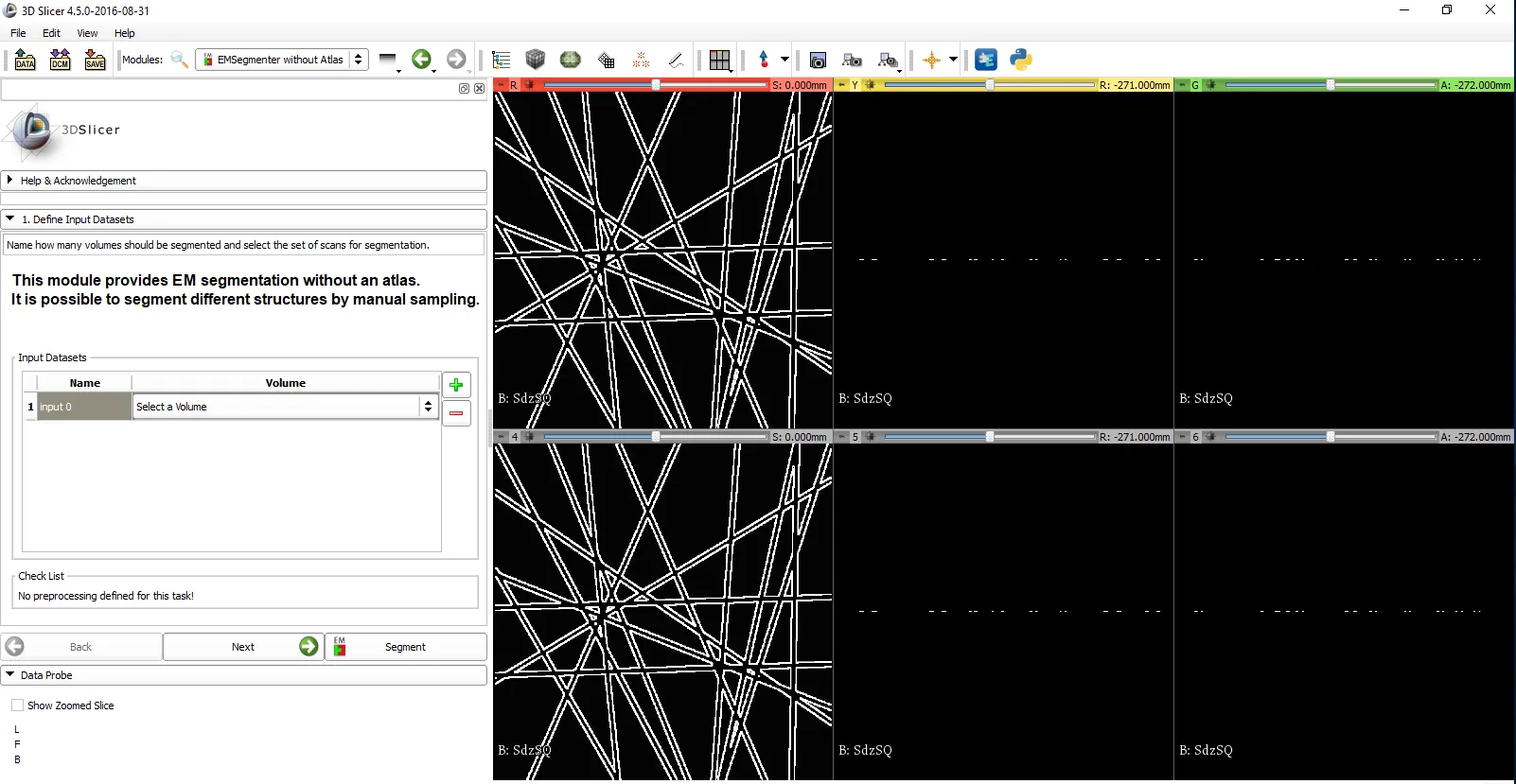Open the Edit menu
The height and width of the screenshot is (784, 1516).
coord(51,33)
